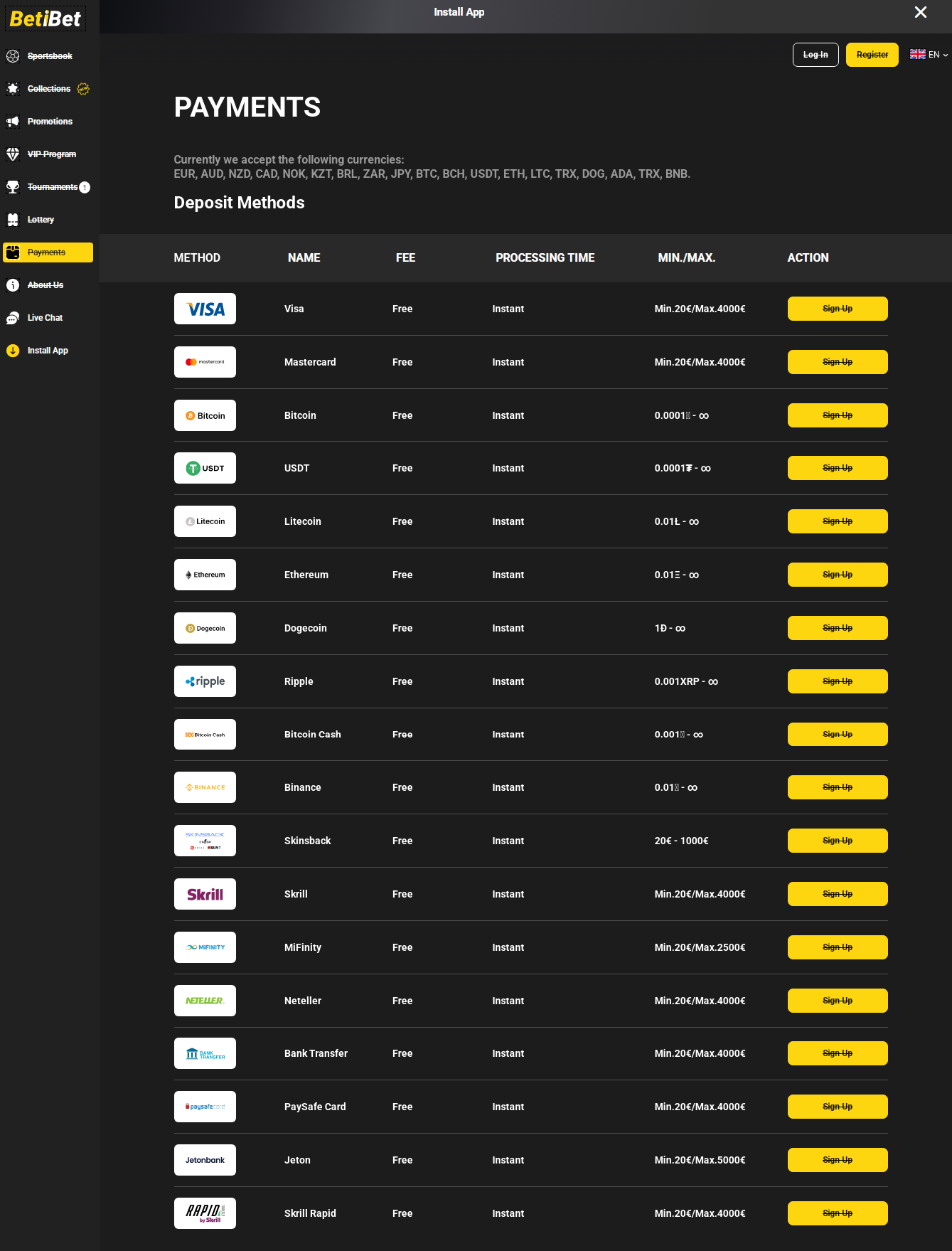
Task: Click the Jetonbank logo thumbnail
Action: pos(205,1160)
